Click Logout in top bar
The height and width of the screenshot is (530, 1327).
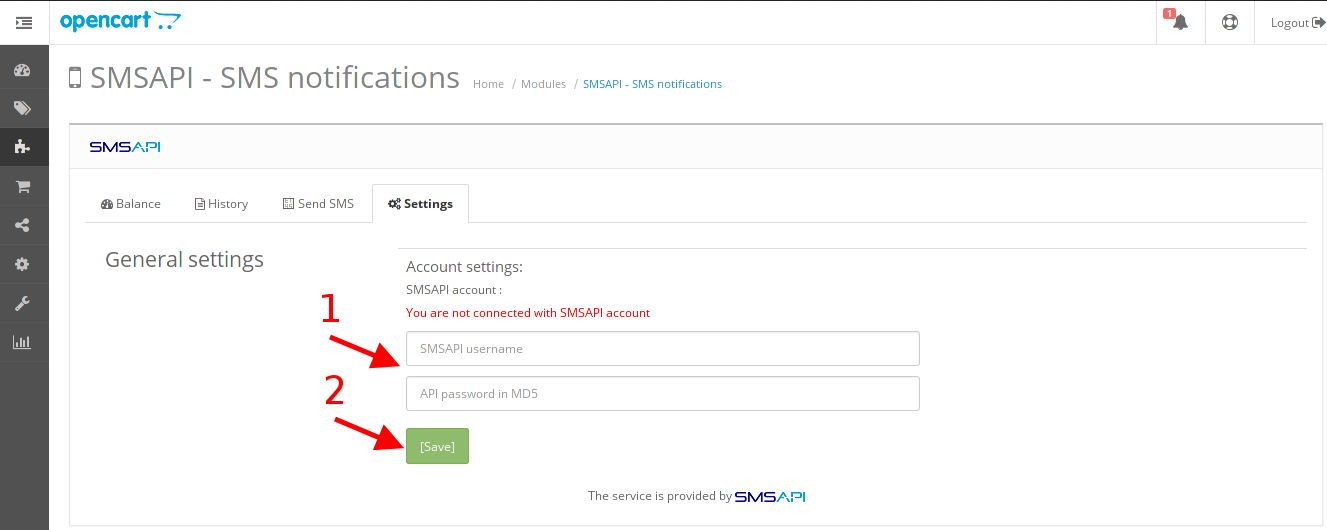tap(1297, 23)
